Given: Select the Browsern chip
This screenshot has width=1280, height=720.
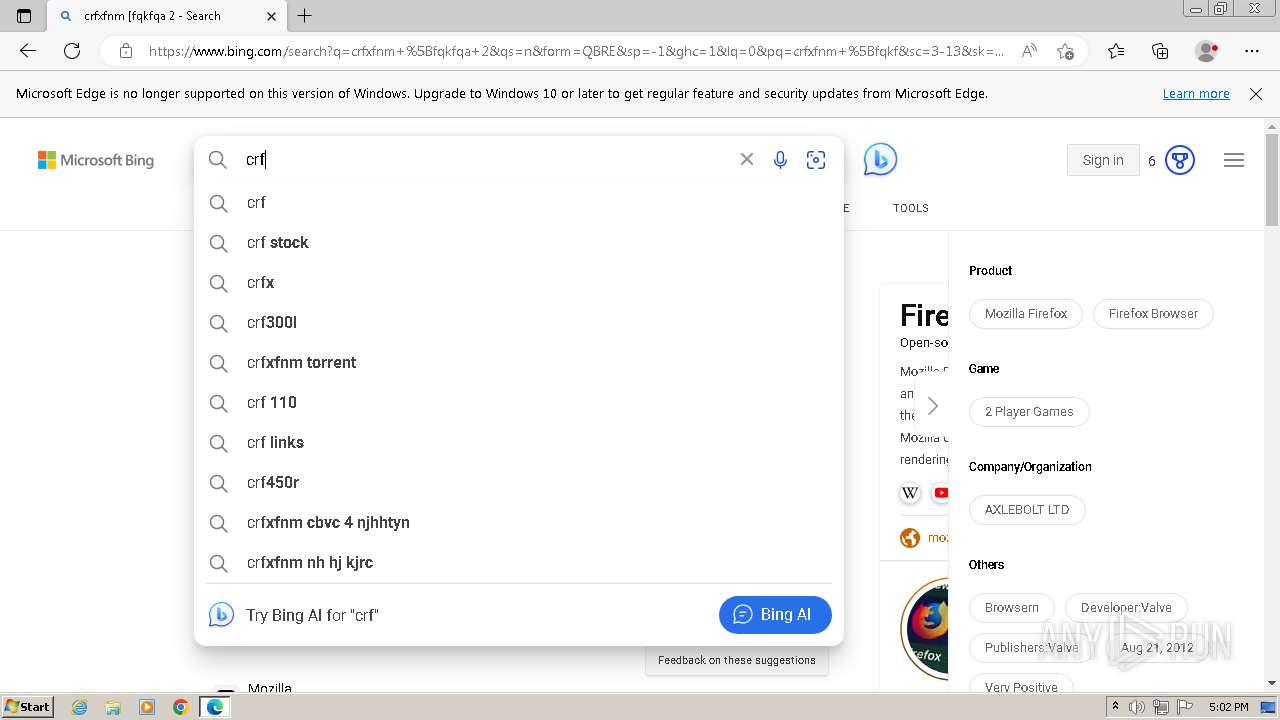Looking at the screenshot, I should click(x=1012, y=607).
